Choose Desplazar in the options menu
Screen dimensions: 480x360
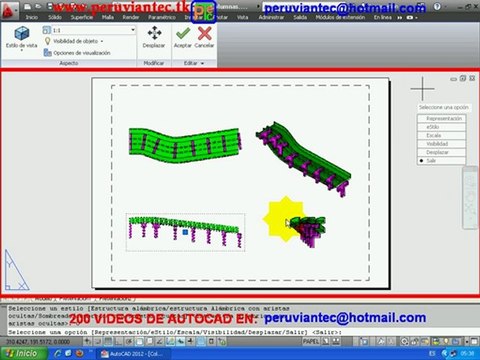[441, 152]
